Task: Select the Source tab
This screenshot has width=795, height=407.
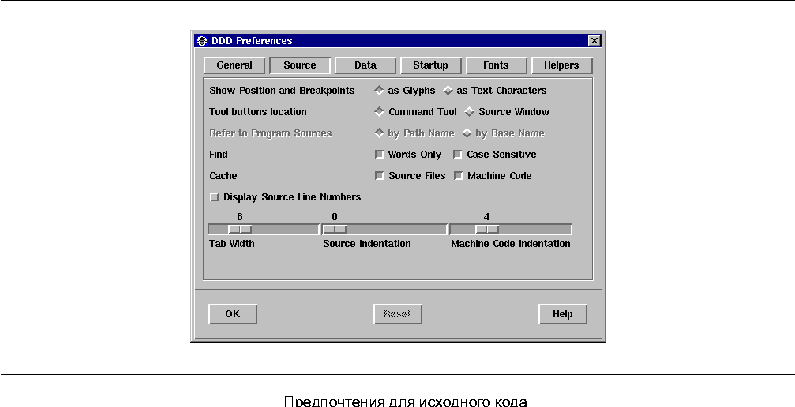Action: (x=299, y=66)
